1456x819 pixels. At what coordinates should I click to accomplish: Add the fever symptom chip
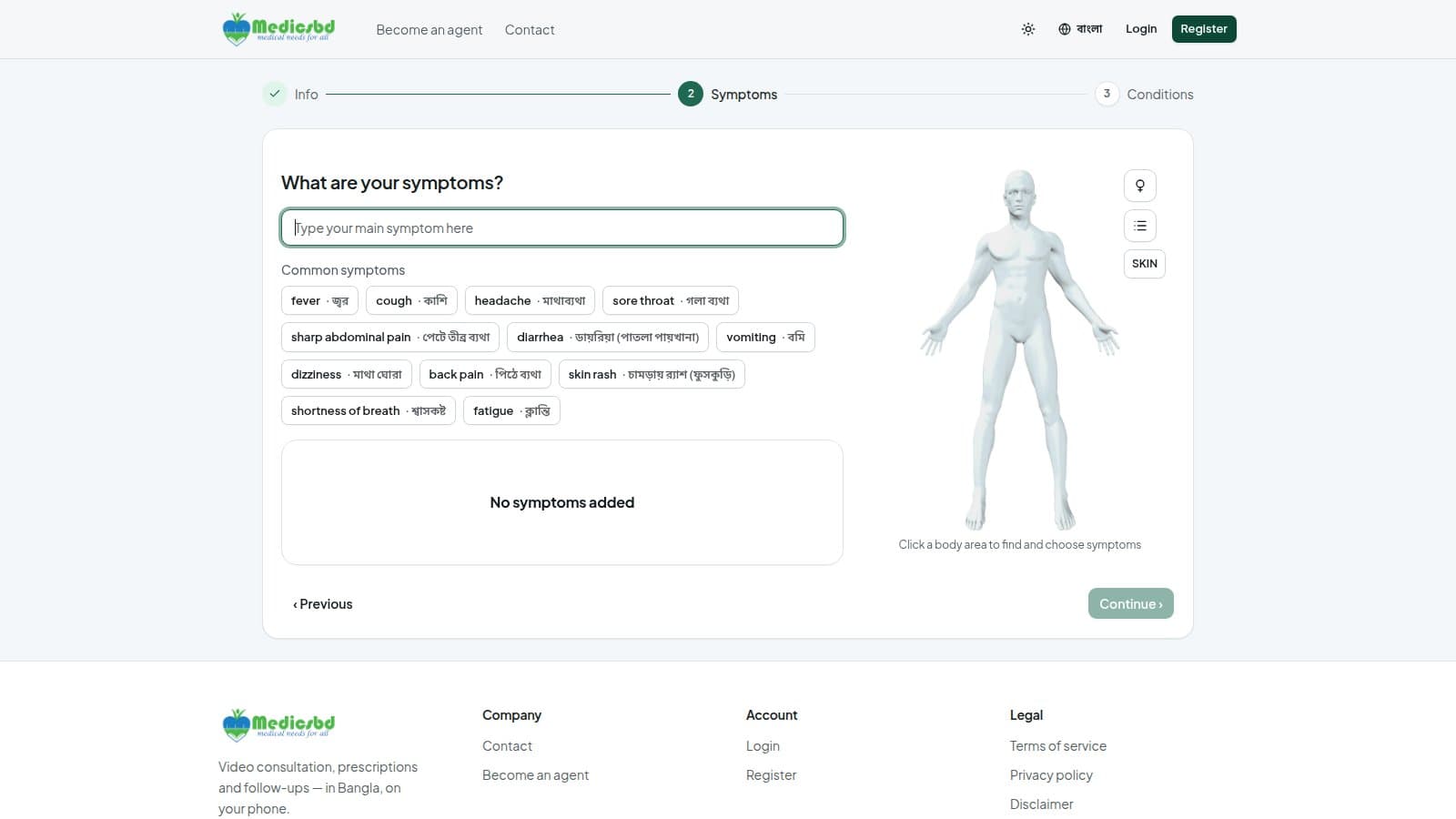(x=319, y=300)
